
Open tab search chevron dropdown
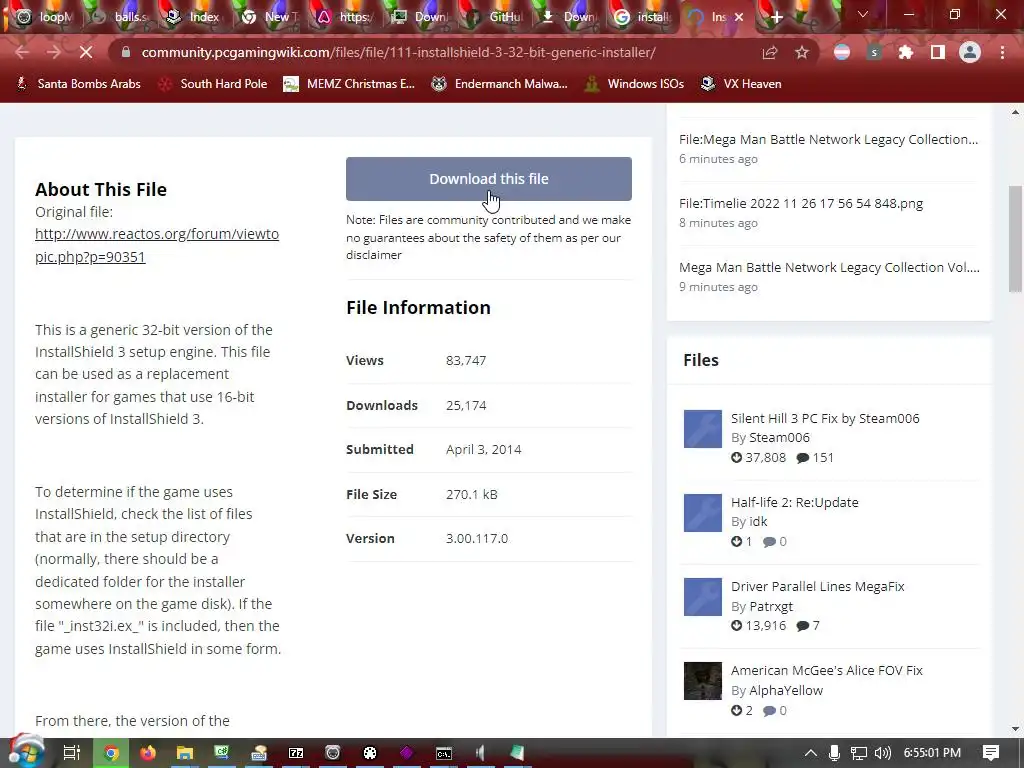(863, 14)
